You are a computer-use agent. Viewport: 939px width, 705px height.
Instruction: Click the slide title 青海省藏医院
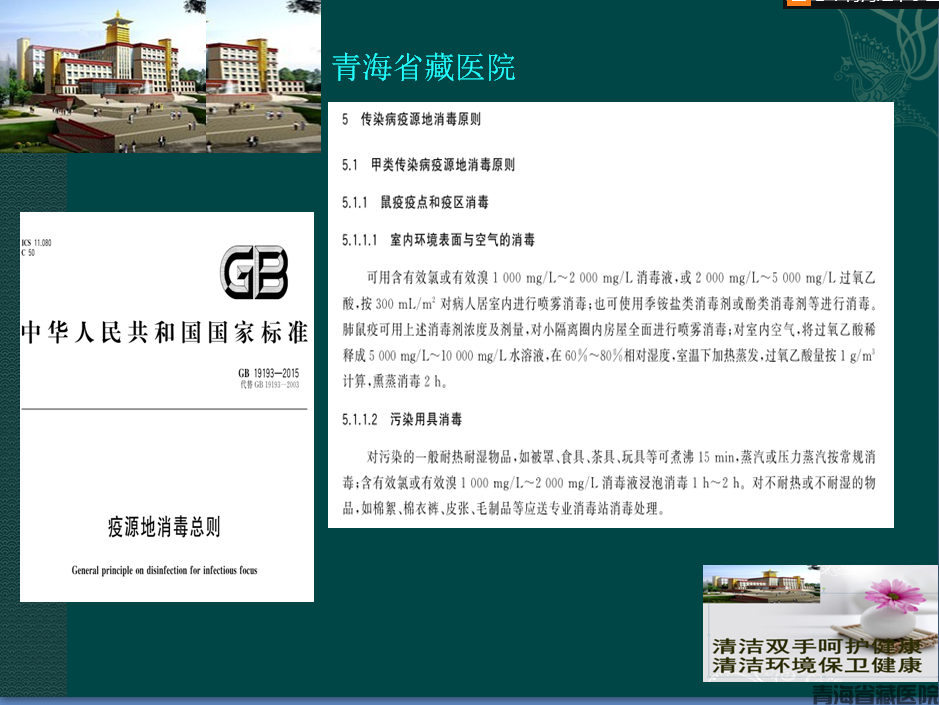[x=423, y=68]
